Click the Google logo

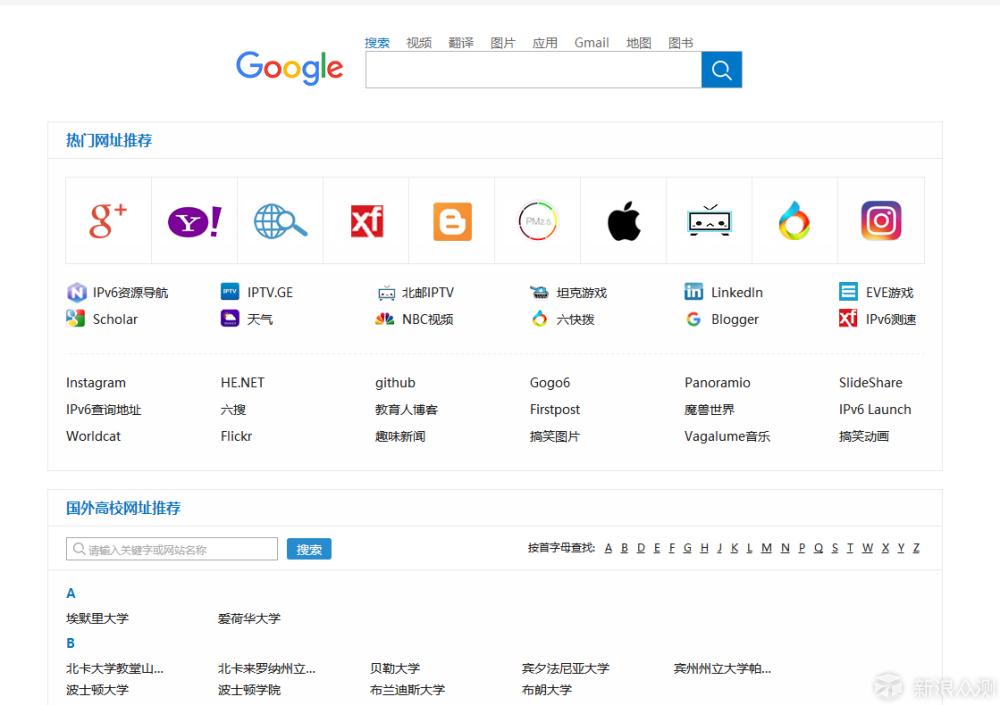(x=290, y=68)
